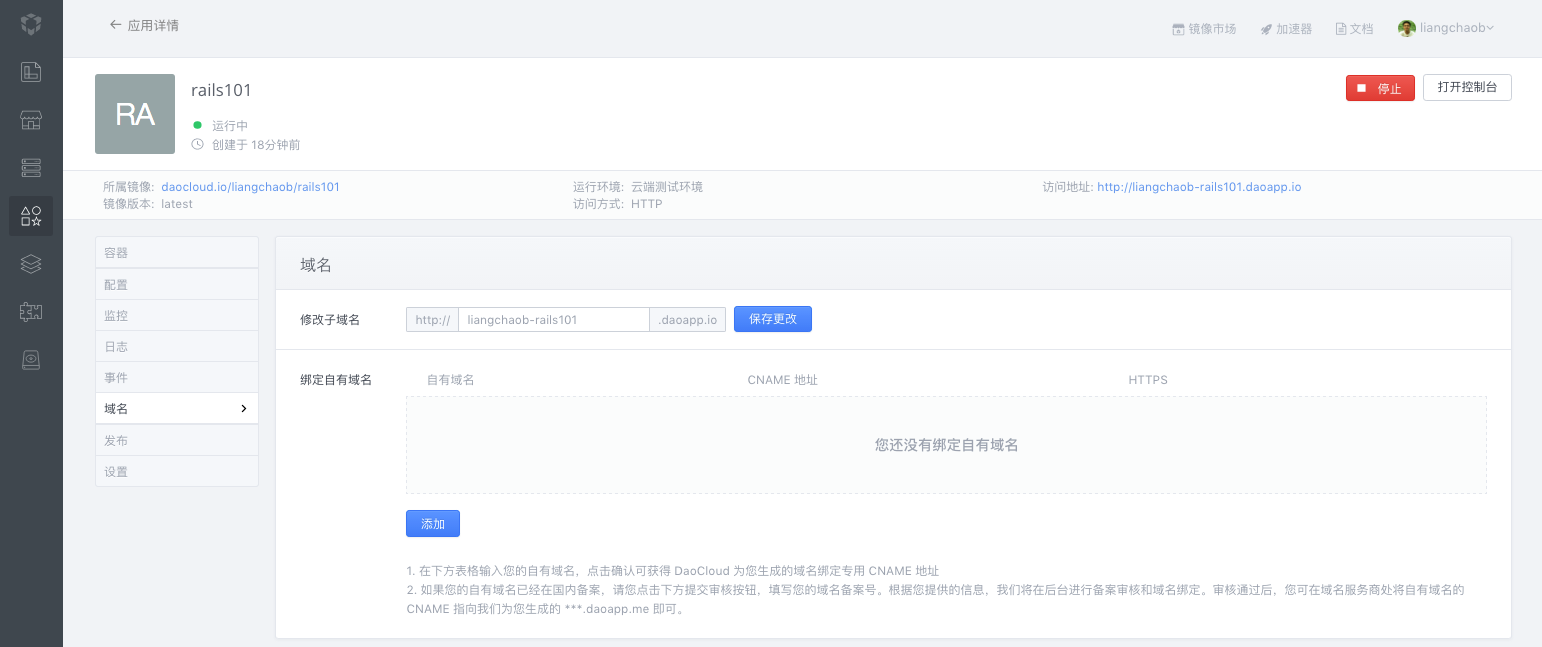Select the 配置 tab

coord(177,284)
